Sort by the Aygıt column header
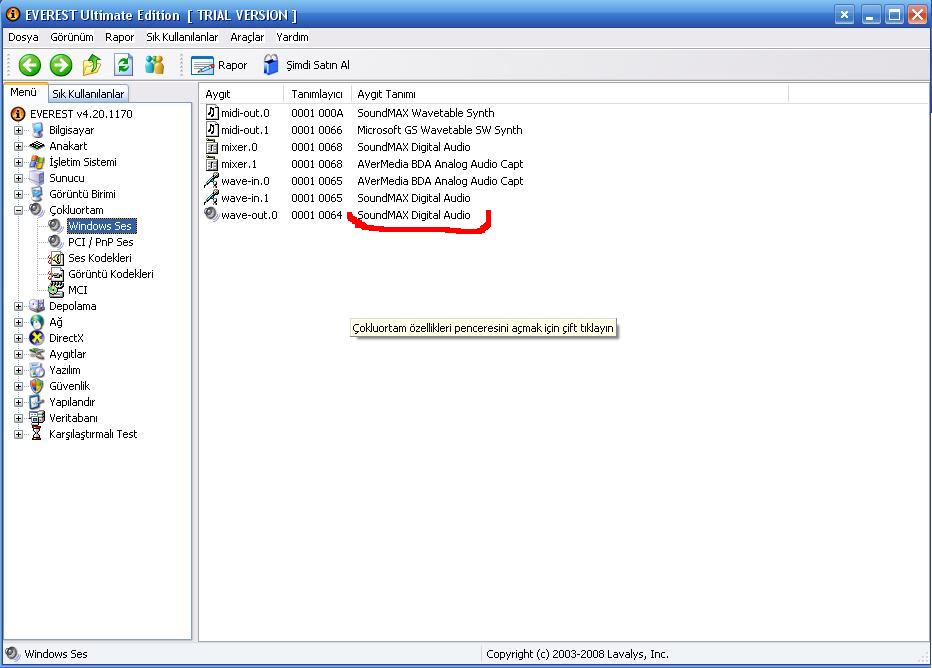 pyautogui.click(x=241, y=94)
